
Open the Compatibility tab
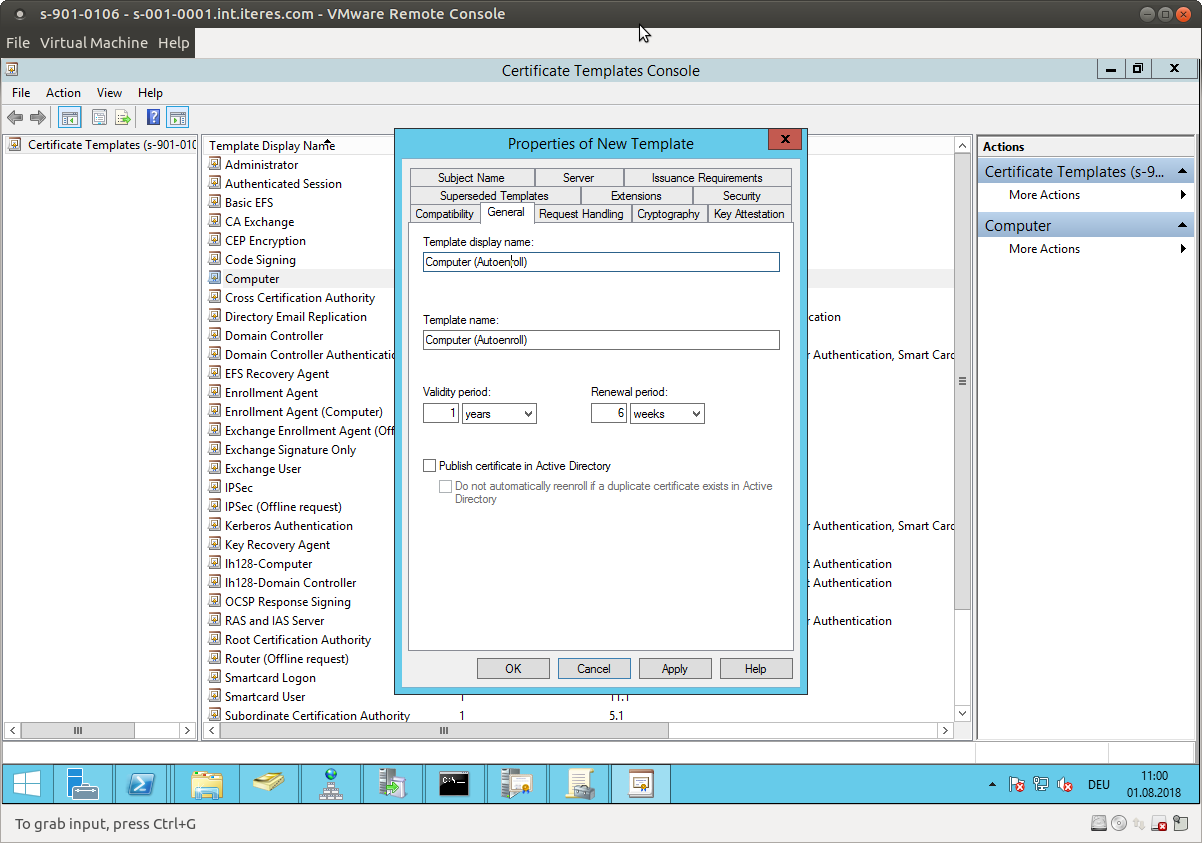(x=445, y=214)
